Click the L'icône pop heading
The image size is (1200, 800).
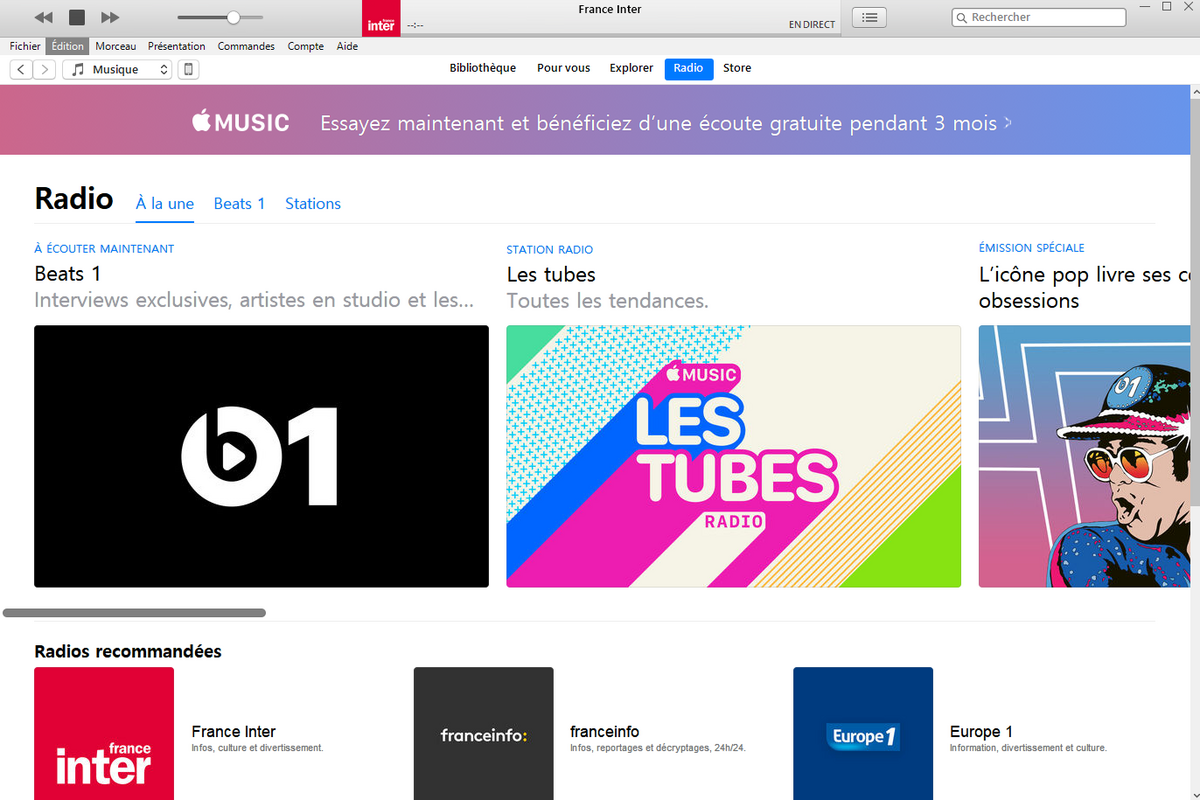1084,287
